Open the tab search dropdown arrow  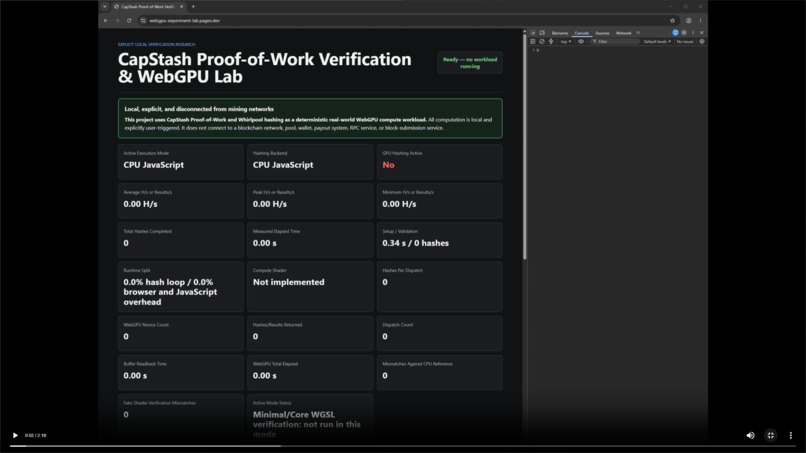104,7
